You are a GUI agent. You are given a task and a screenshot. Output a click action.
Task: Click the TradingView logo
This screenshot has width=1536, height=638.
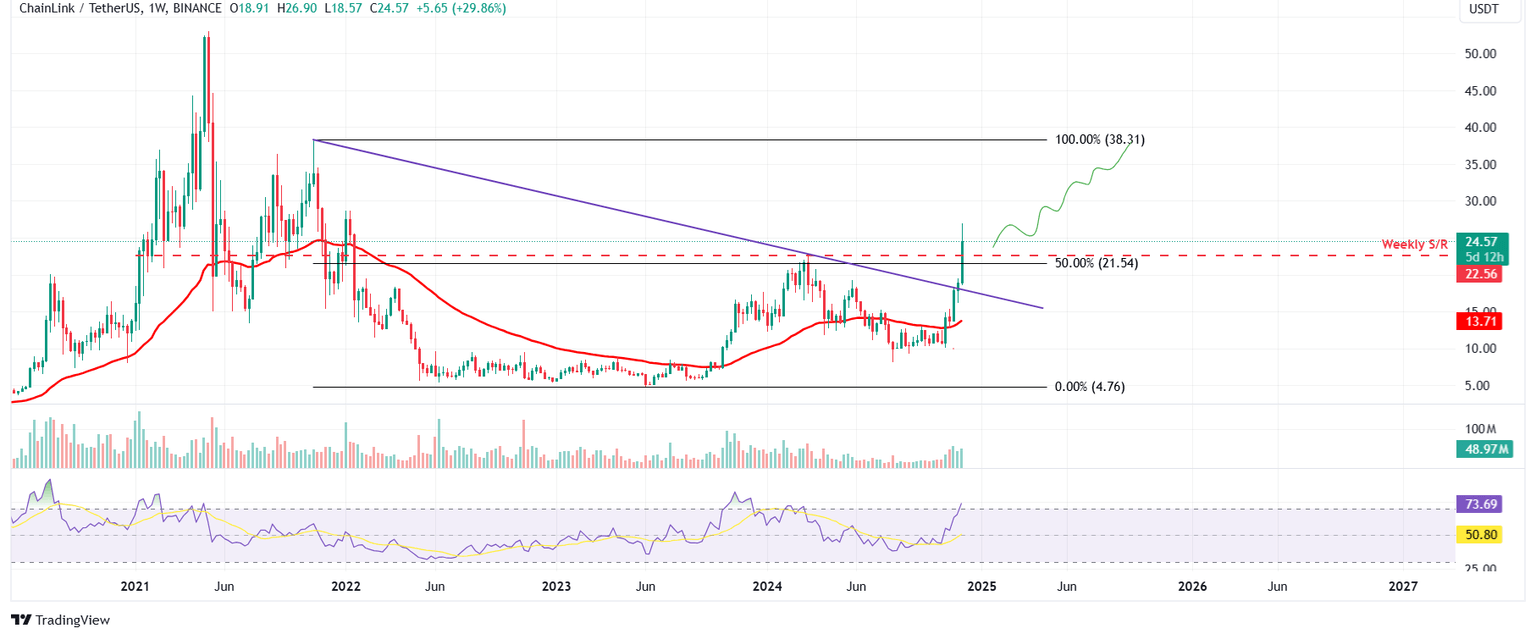61,620
